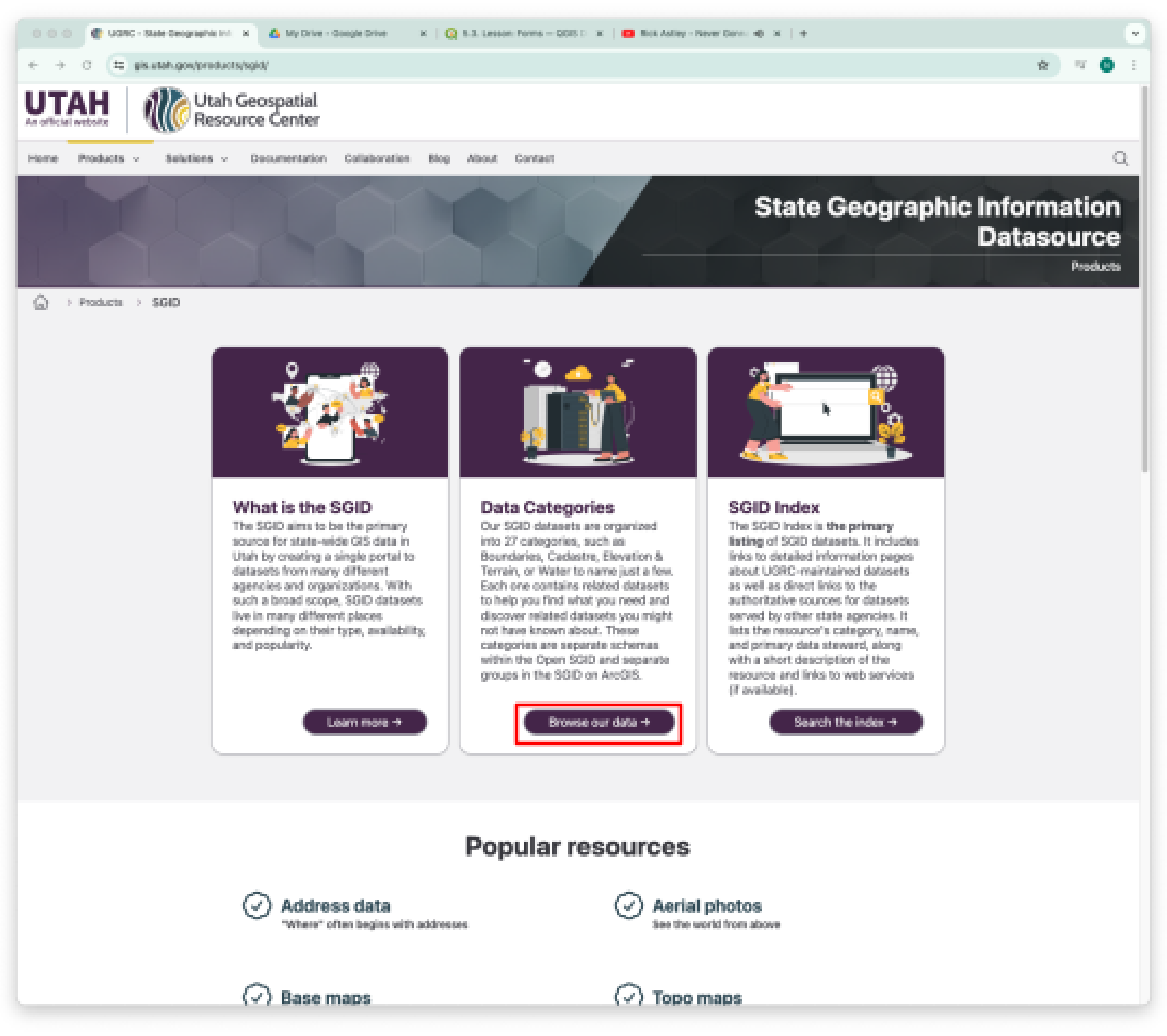This screenshot has width=1167, height=1036.
Task: Click the Browse our data button
Action: tap(599, 722)
